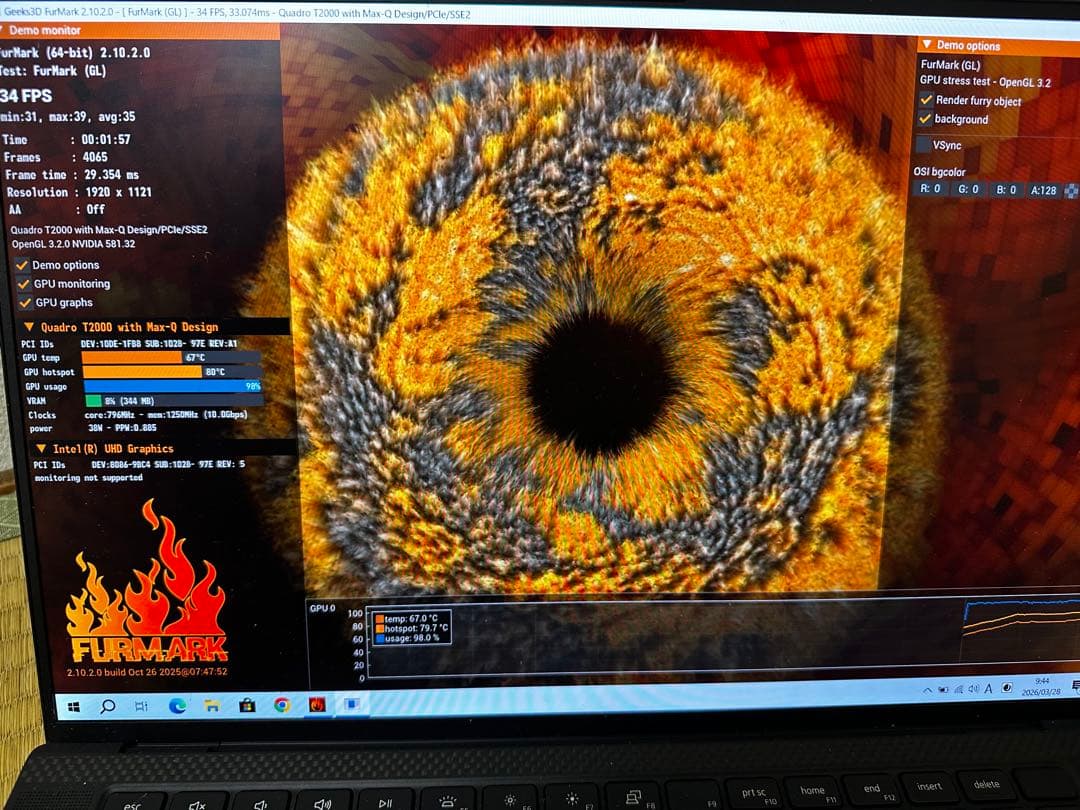Image resolution: width=1080 pixels, height=810 pixels.
Task: Launch Microsoft Edge from the taskbar
Action: (177, 706)
